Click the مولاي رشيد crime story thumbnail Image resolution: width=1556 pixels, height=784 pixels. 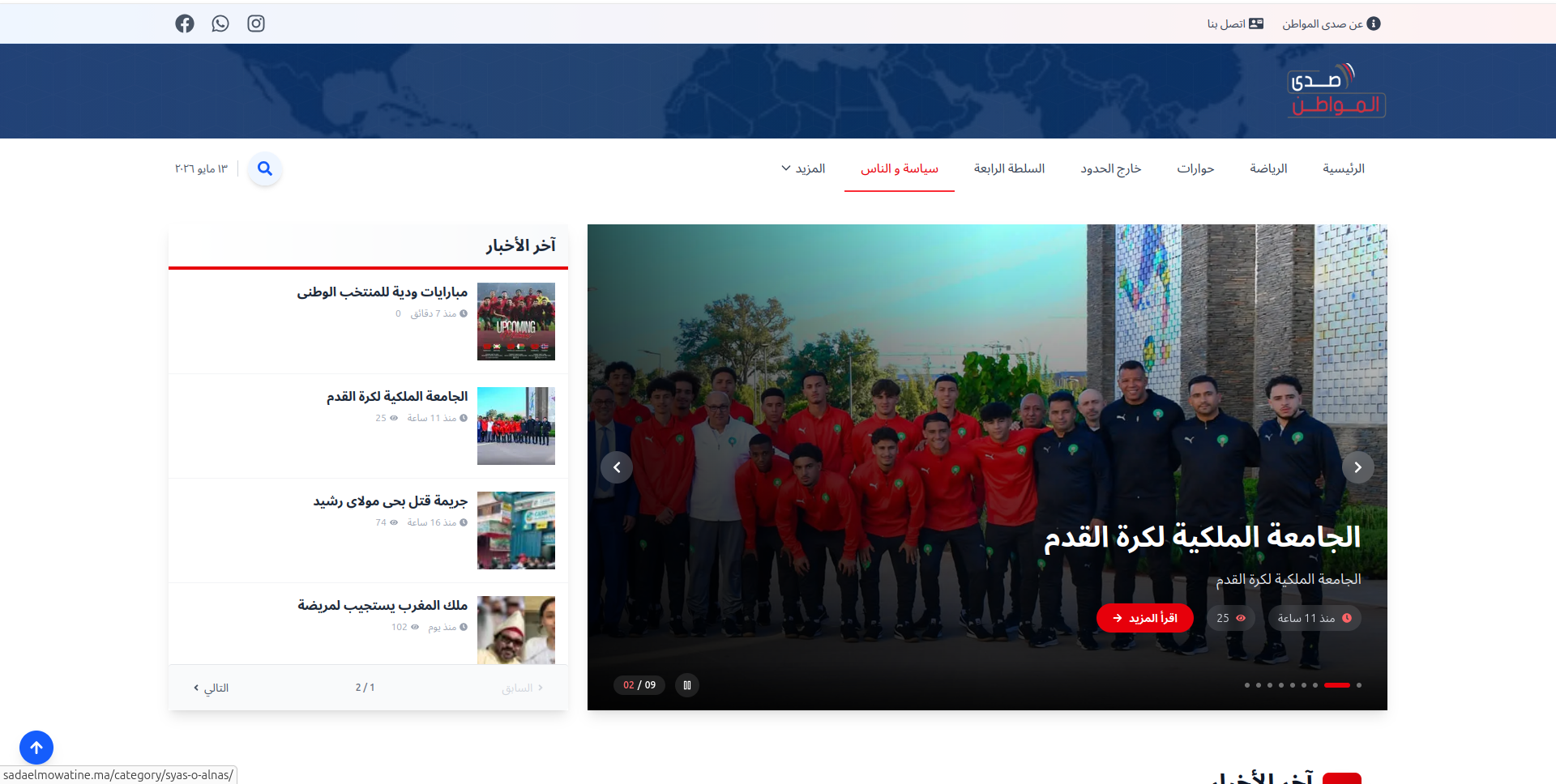(516, 530)
